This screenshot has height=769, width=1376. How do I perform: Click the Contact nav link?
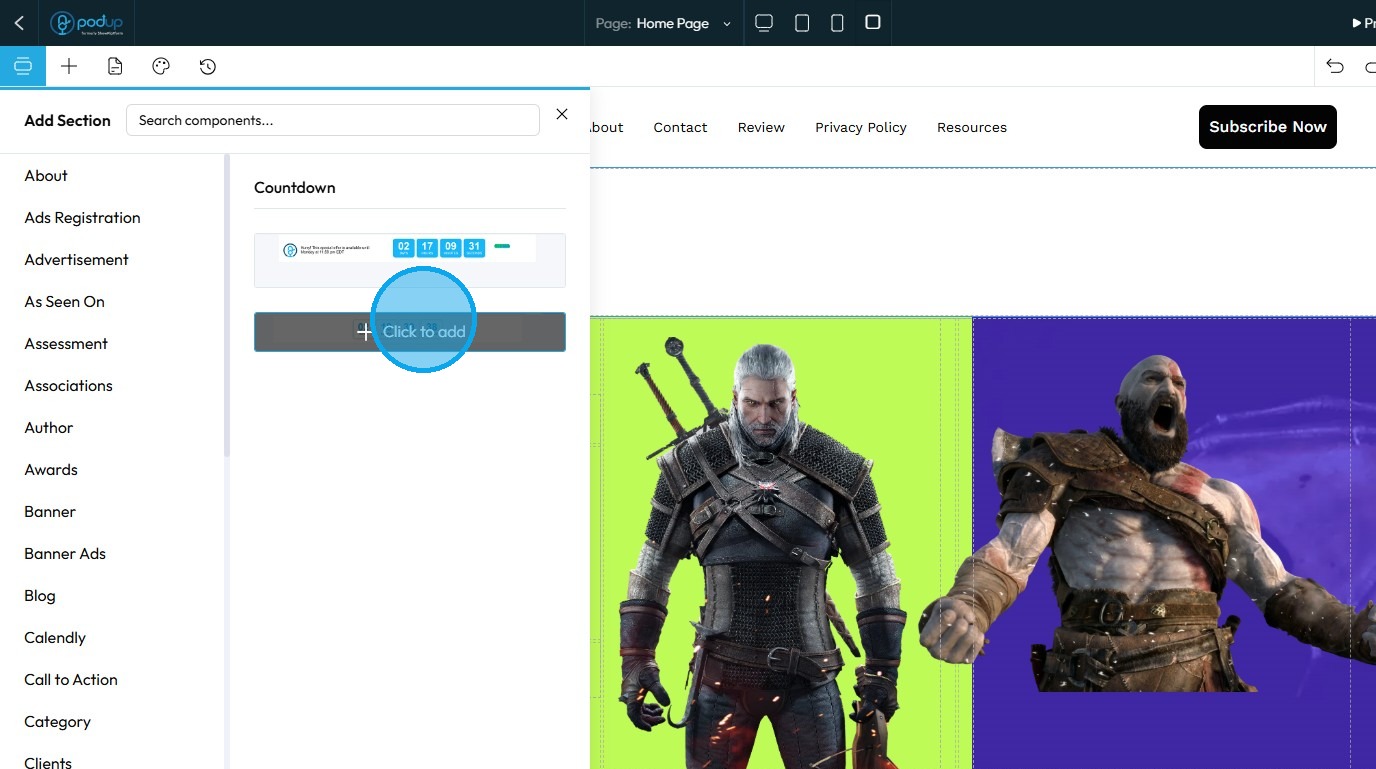pyautogui.click(x=680, y=127)
